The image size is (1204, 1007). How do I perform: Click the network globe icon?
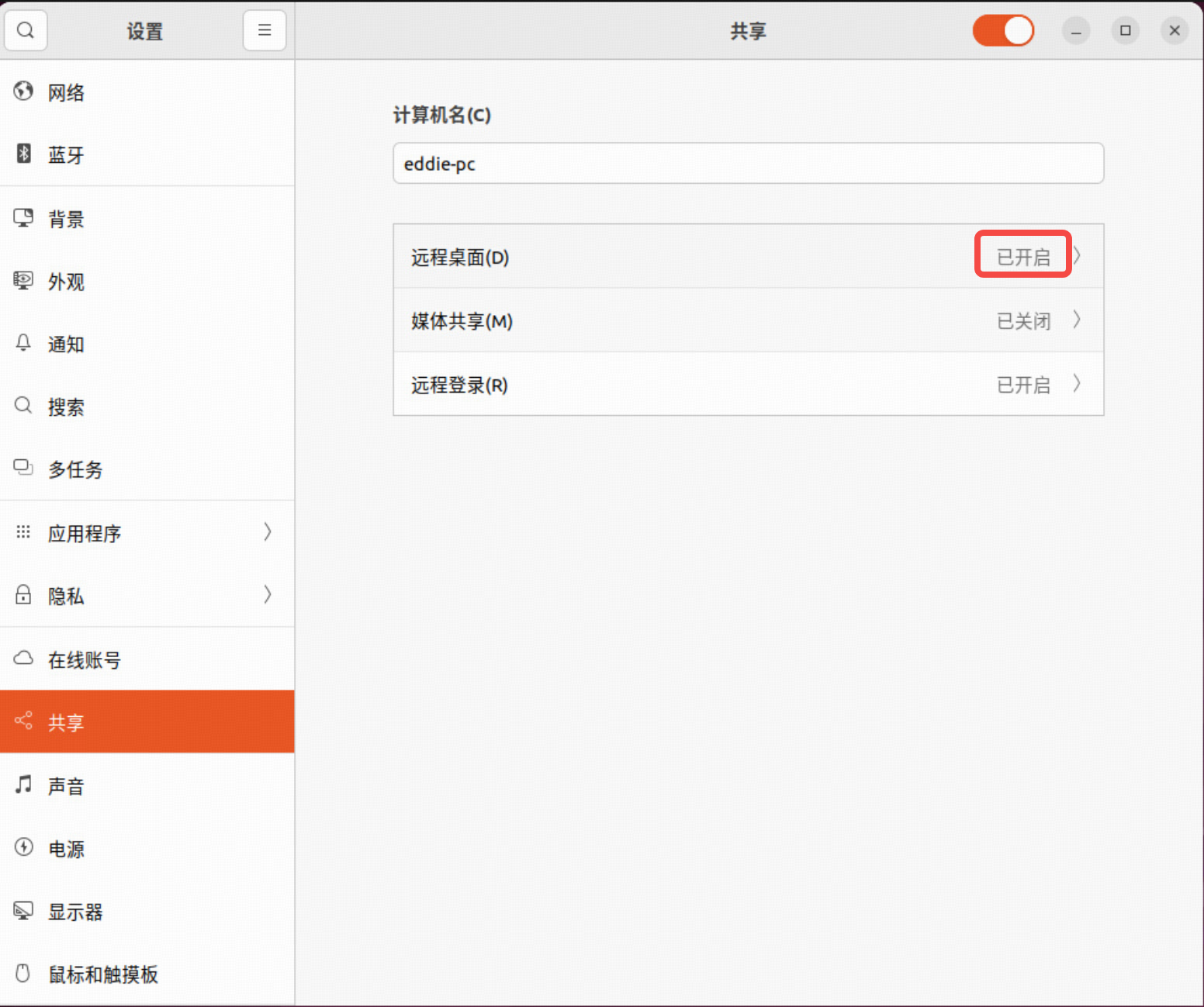click(23, 92)
